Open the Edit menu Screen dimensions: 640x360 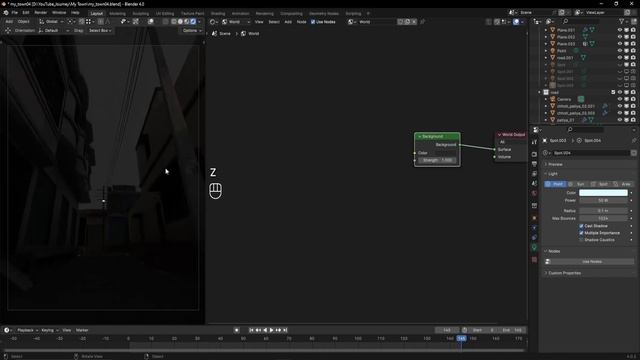(x=26, y=13)
